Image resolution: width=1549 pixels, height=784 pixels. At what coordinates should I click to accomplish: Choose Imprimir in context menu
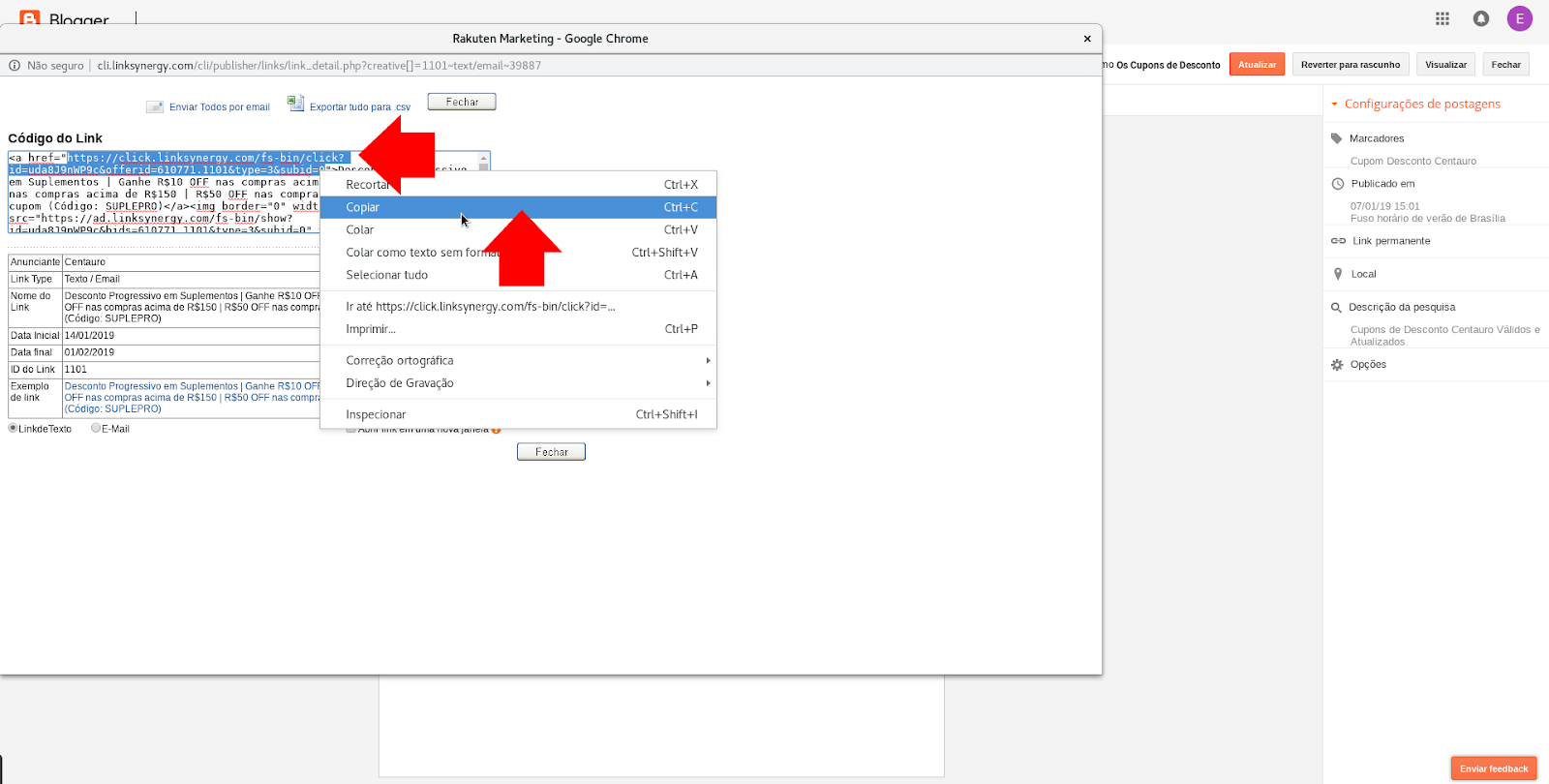(x=519, y=329)
